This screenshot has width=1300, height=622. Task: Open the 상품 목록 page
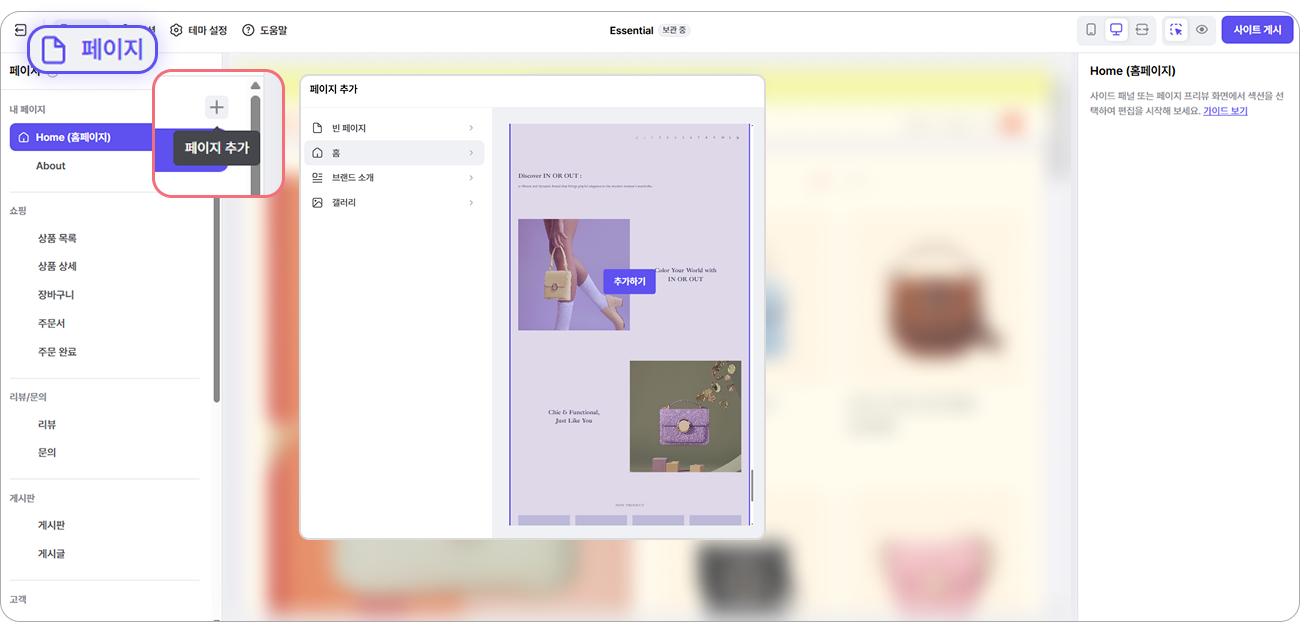(57, 238)
